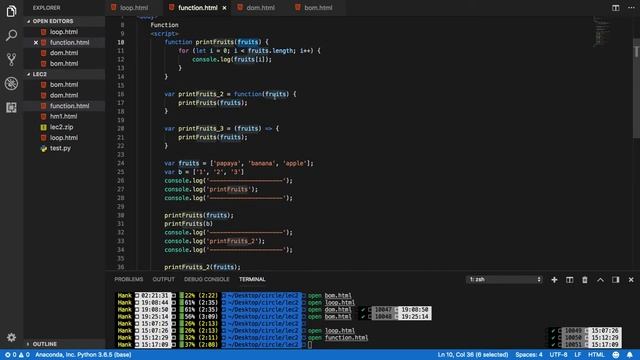This screenshot has width=640, height=360.
Task: Split the terminal pane
Action: (x=569, y=280)
